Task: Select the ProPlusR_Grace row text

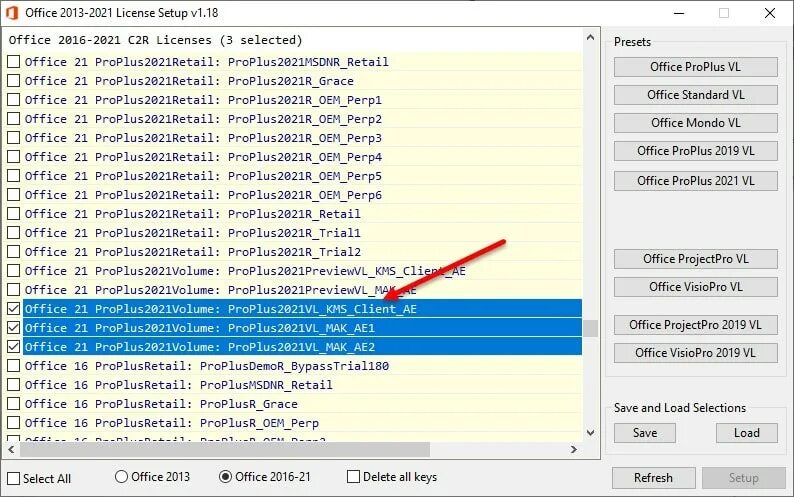Action: pyautogui.click(x=162, y=404)
